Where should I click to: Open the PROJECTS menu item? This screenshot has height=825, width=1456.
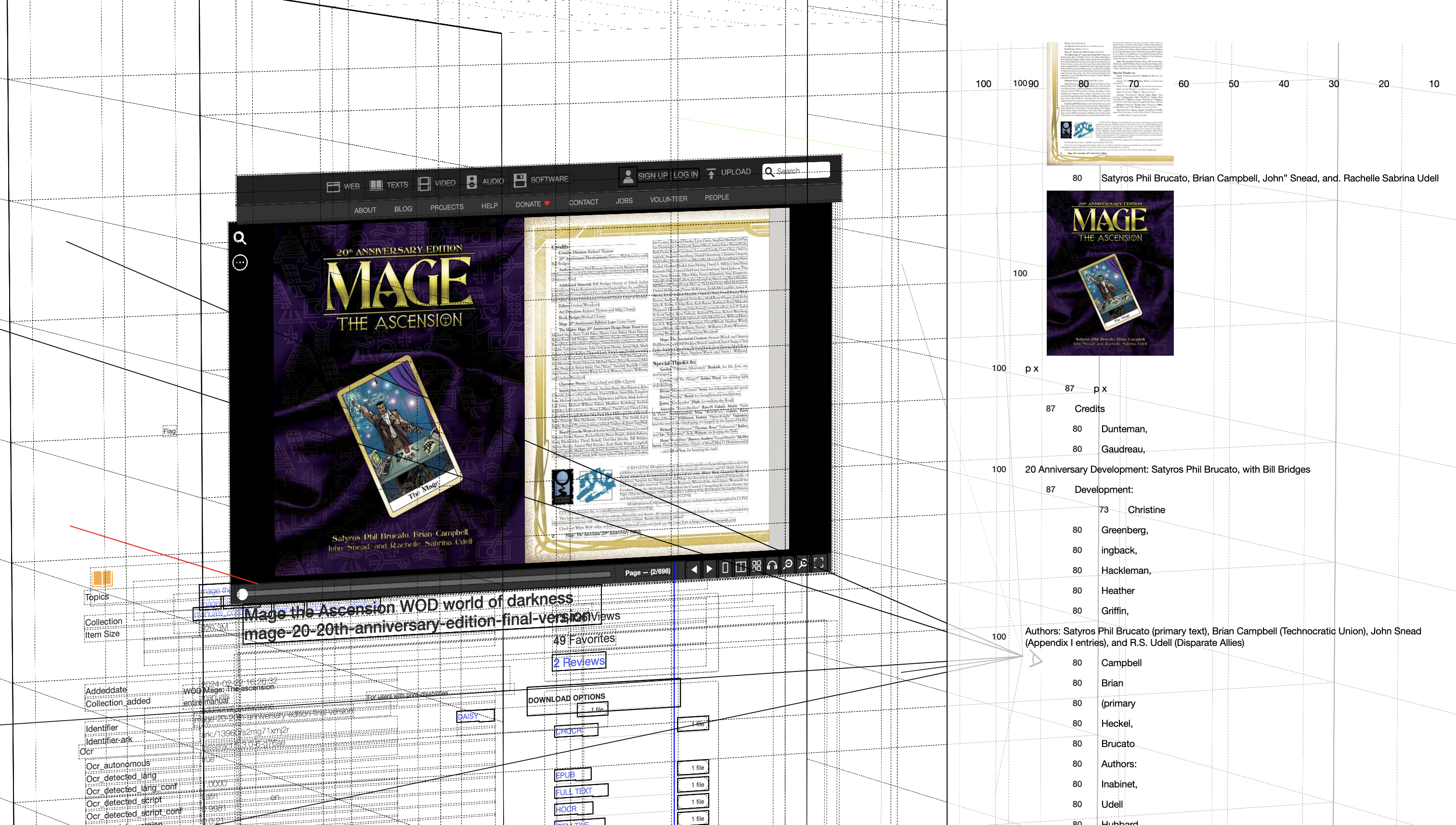447,207
